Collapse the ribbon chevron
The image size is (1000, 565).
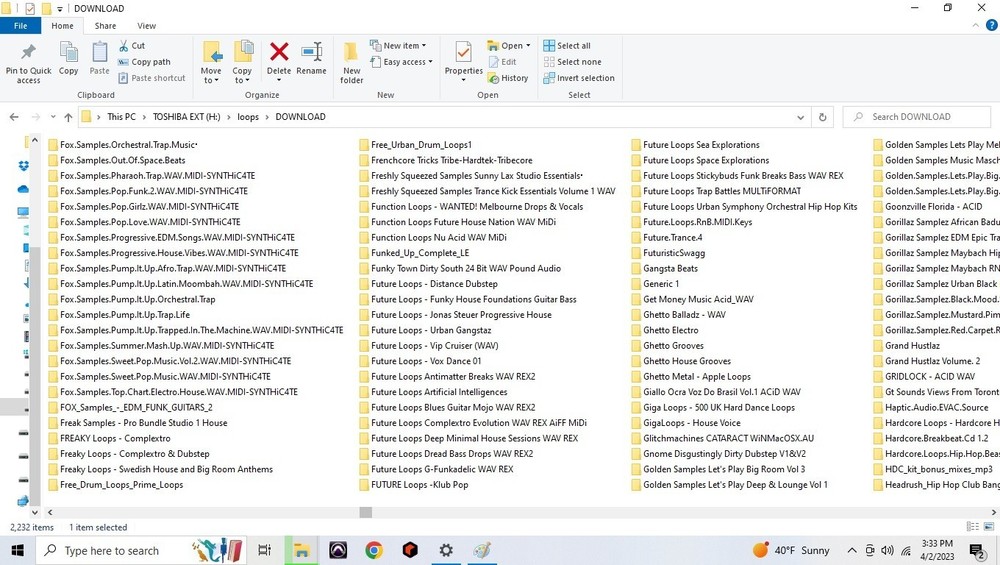click(975, 26)
